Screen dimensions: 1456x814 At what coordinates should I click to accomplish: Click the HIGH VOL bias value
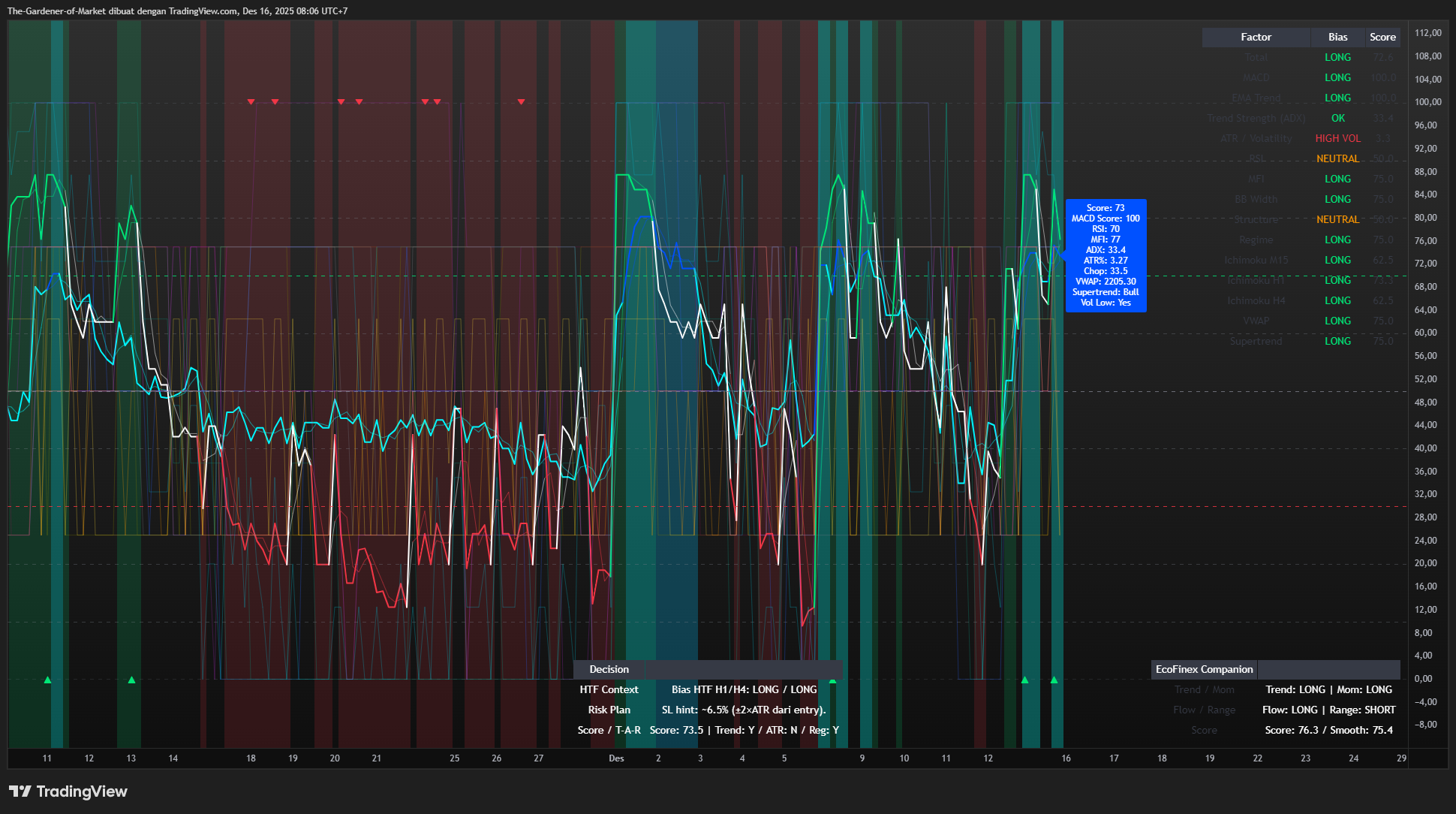(x=1337, y=138)
